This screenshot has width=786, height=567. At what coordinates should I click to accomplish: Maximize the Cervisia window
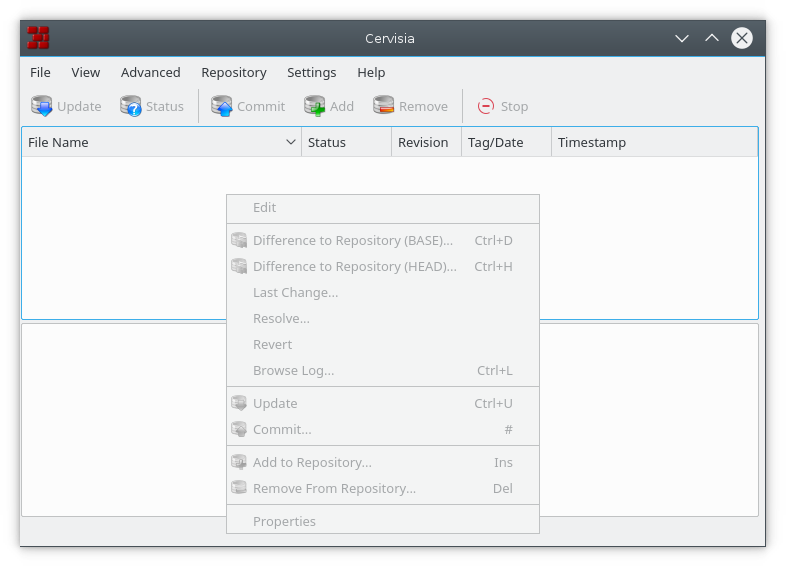pos(712,38)
